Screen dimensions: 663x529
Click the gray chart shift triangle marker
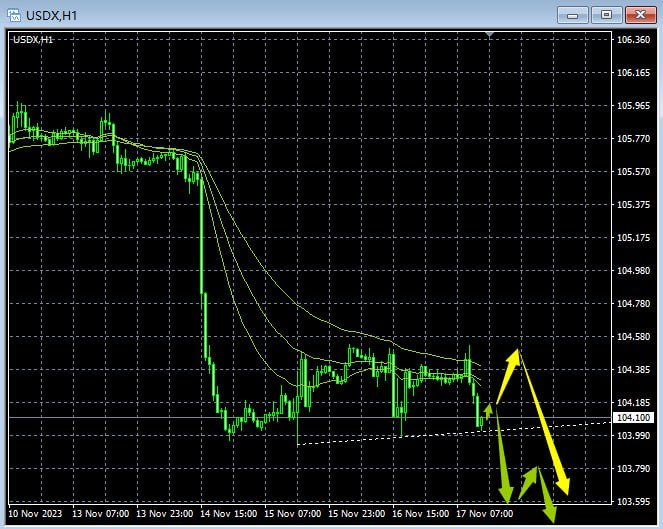point(488,35)
